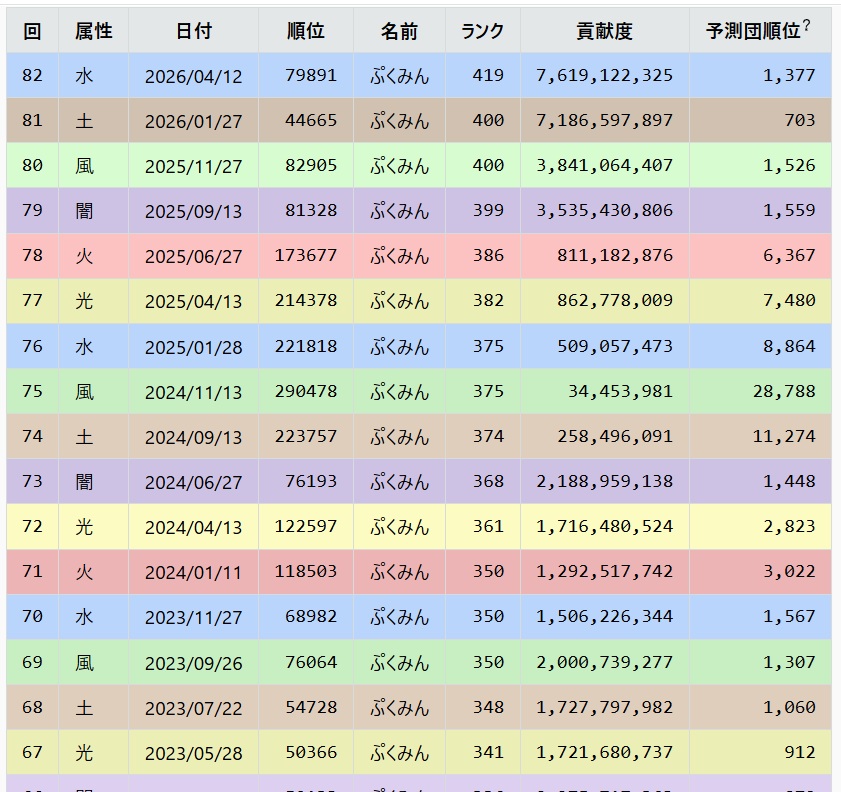Click the 日付 column header
The height and width of the screenshot is (792, 841).
click(x=193, y=31)
